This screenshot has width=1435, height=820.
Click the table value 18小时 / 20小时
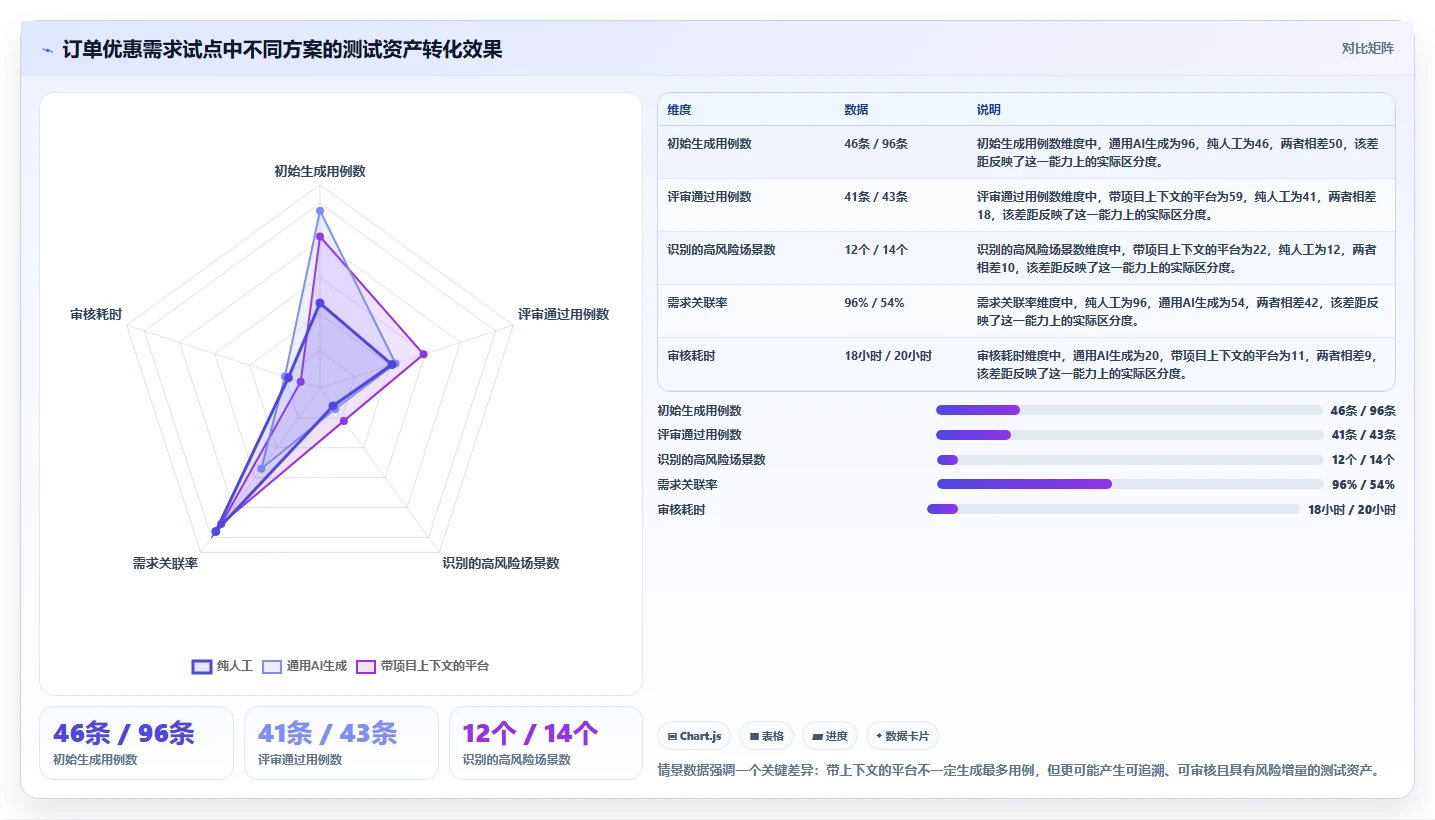point(888,356)
